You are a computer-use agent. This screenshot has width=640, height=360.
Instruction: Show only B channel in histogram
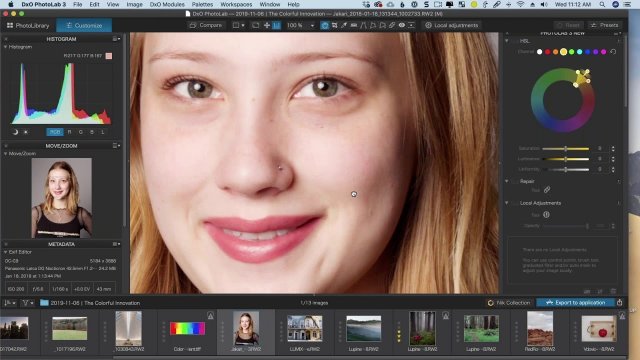91,132
